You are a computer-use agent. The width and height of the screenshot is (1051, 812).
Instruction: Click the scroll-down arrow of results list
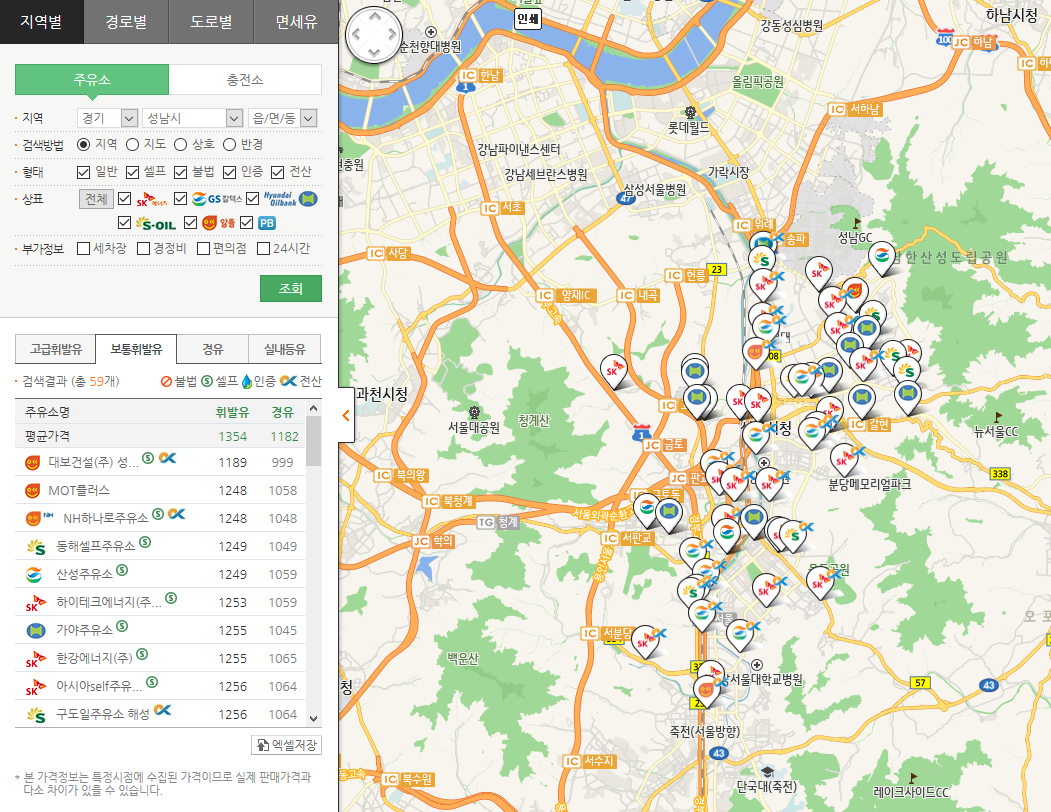point(313,719)
